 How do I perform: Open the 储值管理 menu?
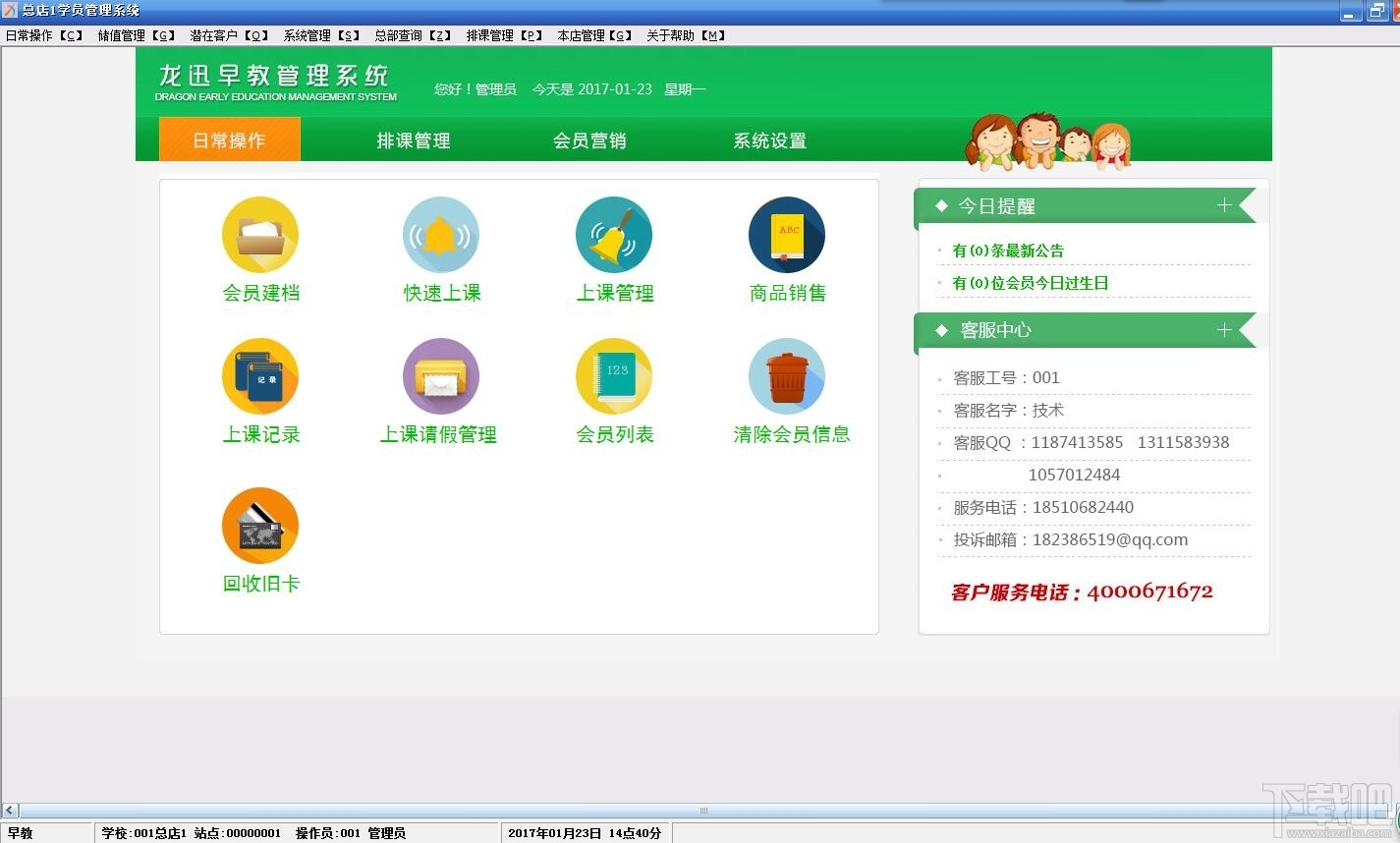(137, 35)
